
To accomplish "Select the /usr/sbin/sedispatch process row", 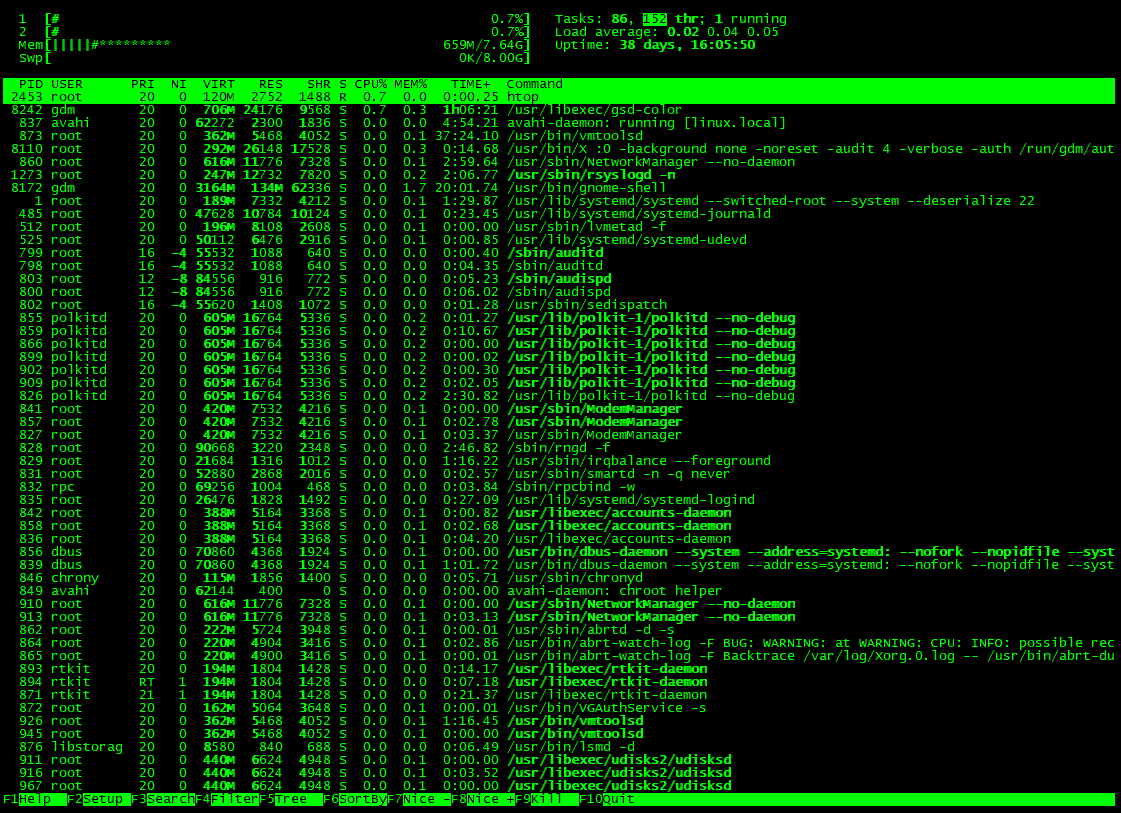I will tap(559, 305).
